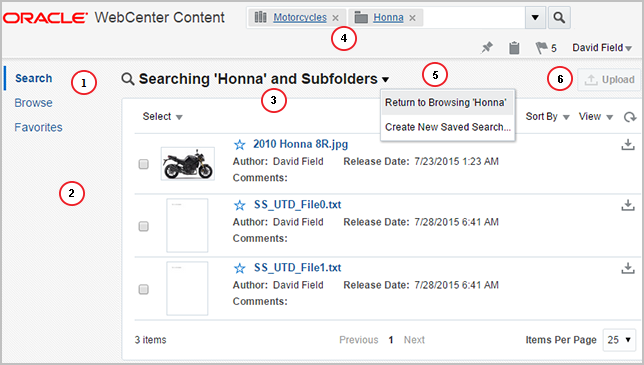Click the folder icon beside Honna
Image resolution: width=644 pixels, height=365 pixels.
click(361, 18)
